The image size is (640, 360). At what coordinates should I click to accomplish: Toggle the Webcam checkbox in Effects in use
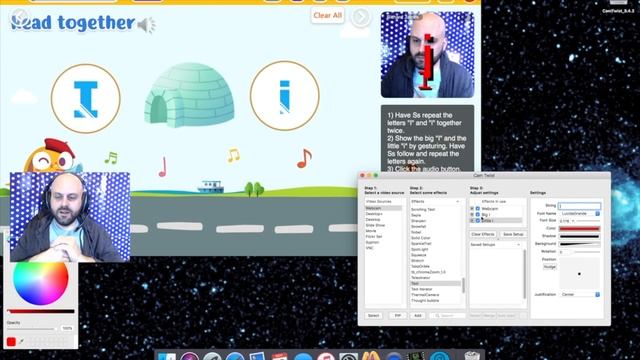478,209
